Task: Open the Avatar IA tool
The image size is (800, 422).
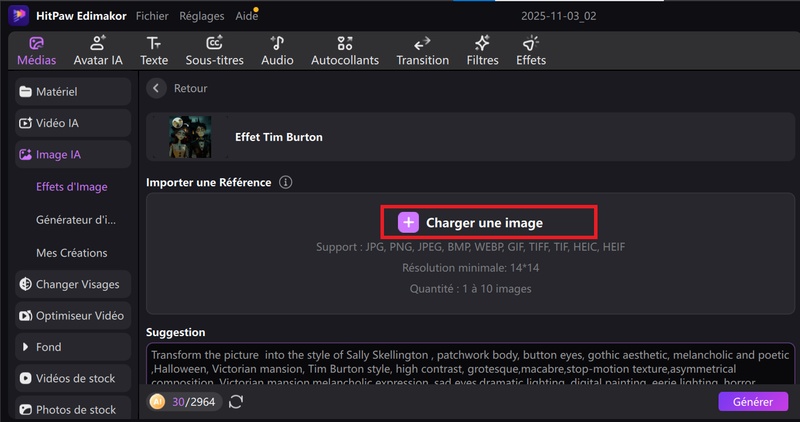Action: (98, 51)
